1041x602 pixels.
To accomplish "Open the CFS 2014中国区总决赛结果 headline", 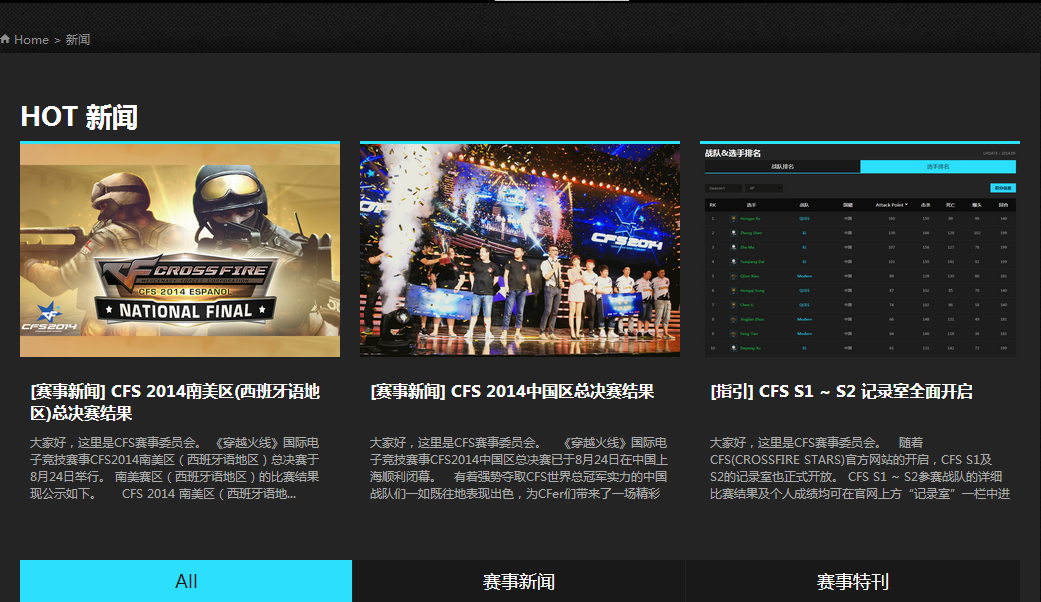I will [x=512, y=391].
